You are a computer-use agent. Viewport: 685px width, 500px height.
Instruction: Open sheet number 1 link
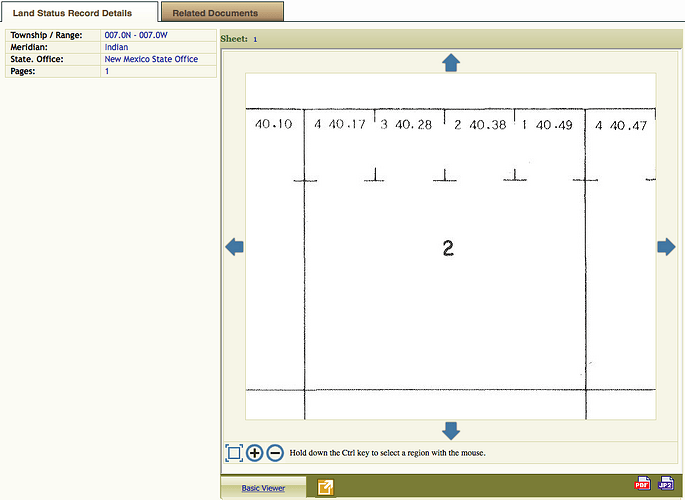pyautogui.click(x=255, y=39)
